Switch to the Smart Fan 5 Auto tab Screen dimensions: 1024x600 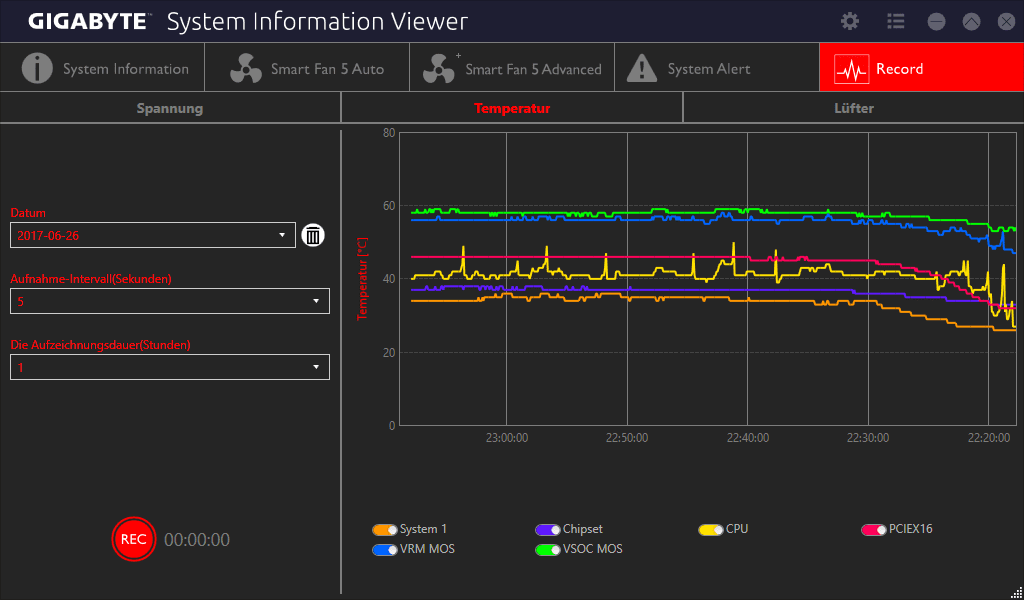(307, 68)
